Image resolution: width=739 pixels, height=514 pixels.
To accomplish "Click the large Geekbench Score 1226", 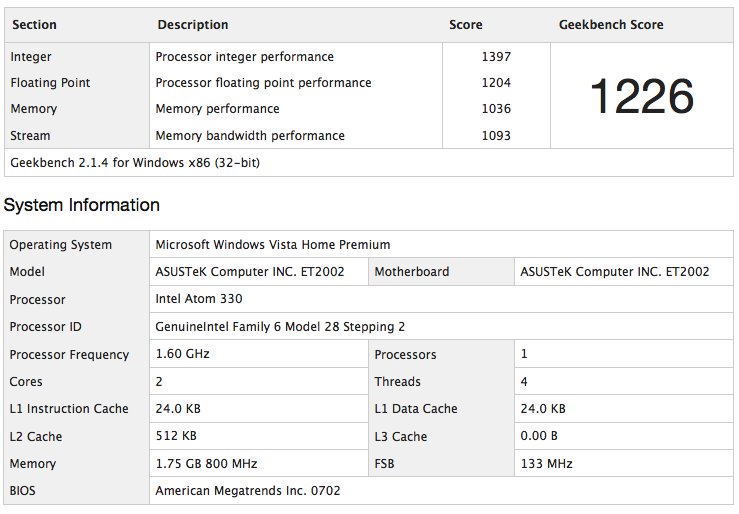I will pos(641,96).
